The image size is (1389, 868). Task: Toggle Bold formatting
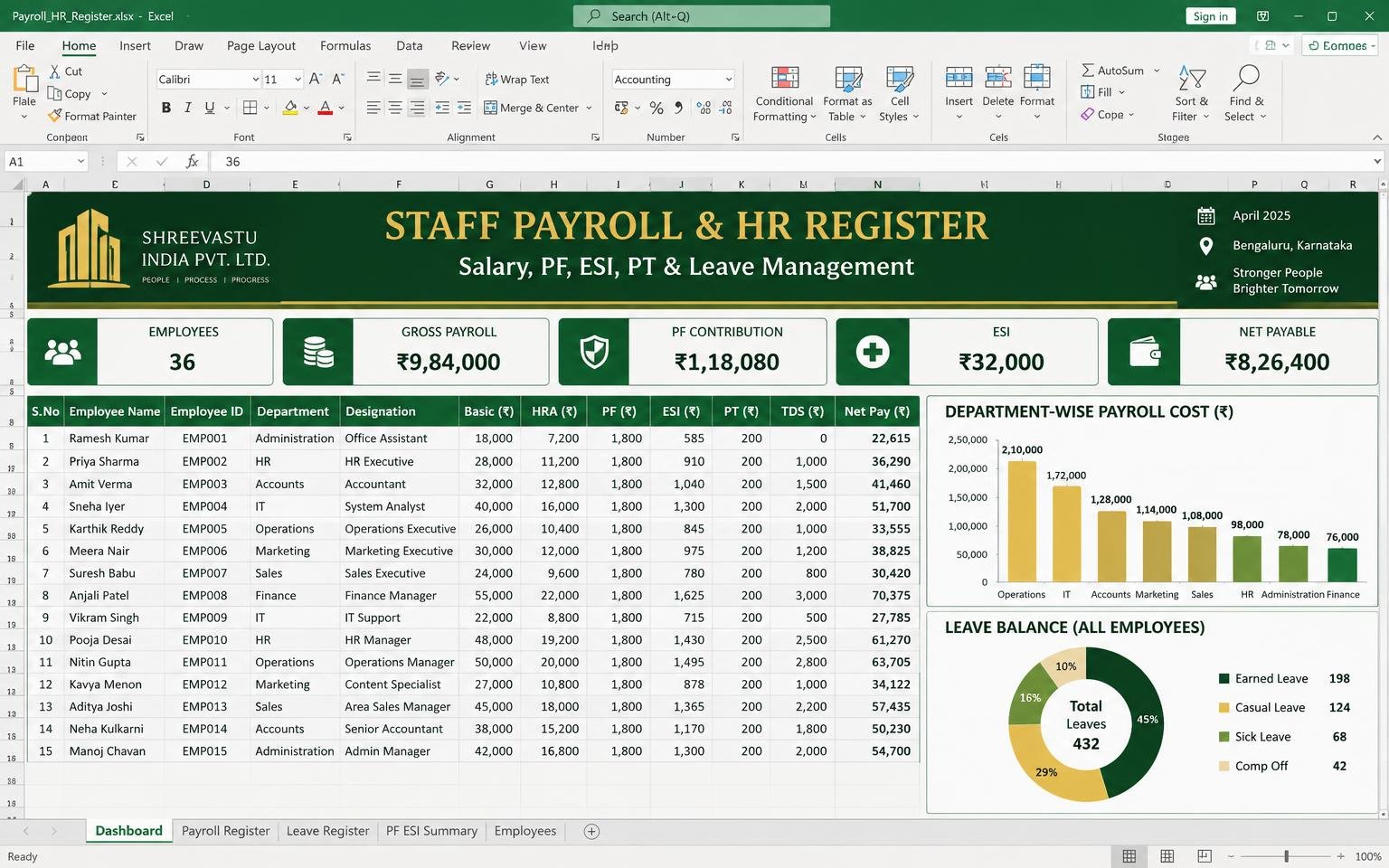click(165, 108)
